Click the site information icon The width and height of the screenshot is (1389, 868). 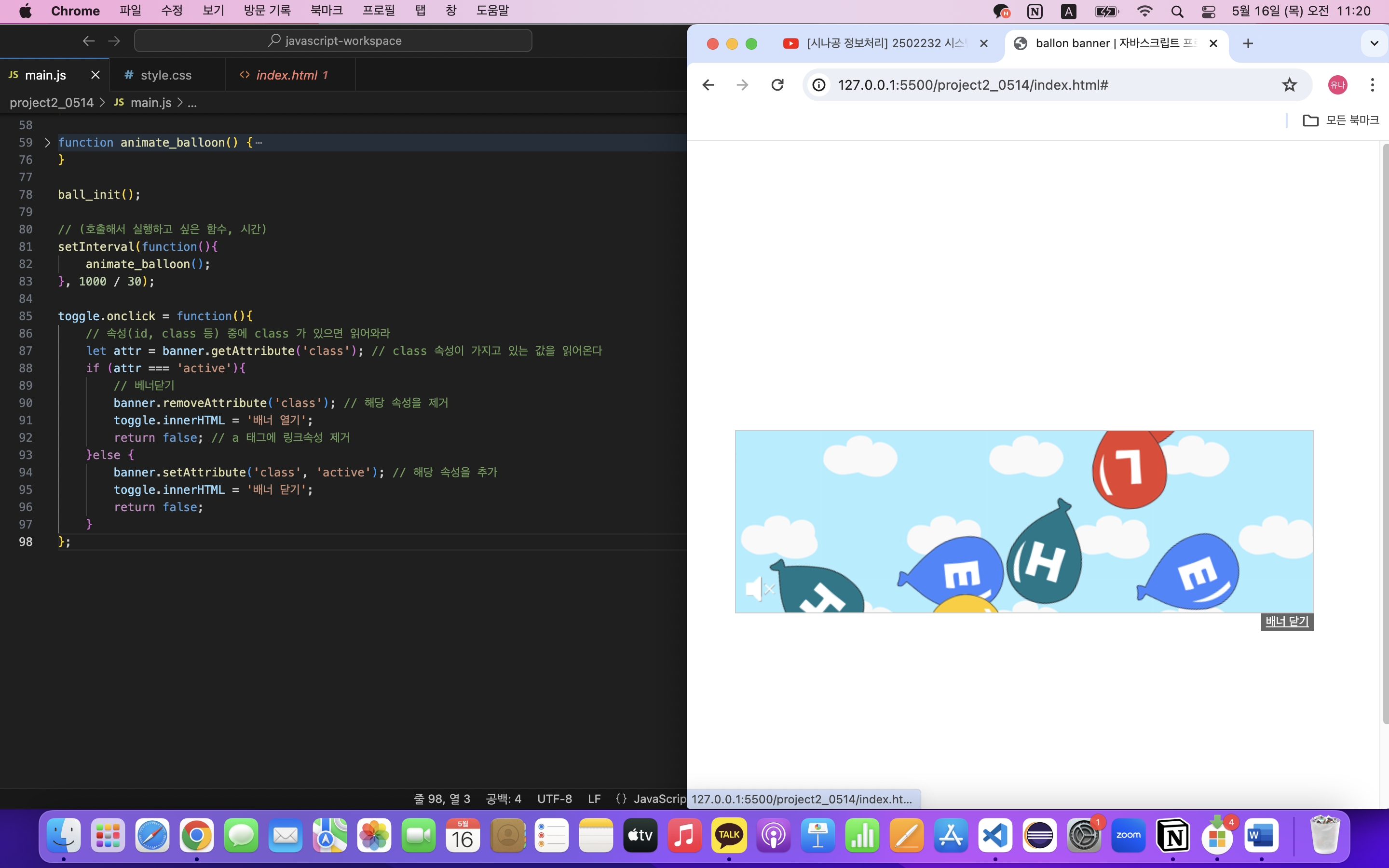pyautogui.click(x=819, y=85)
